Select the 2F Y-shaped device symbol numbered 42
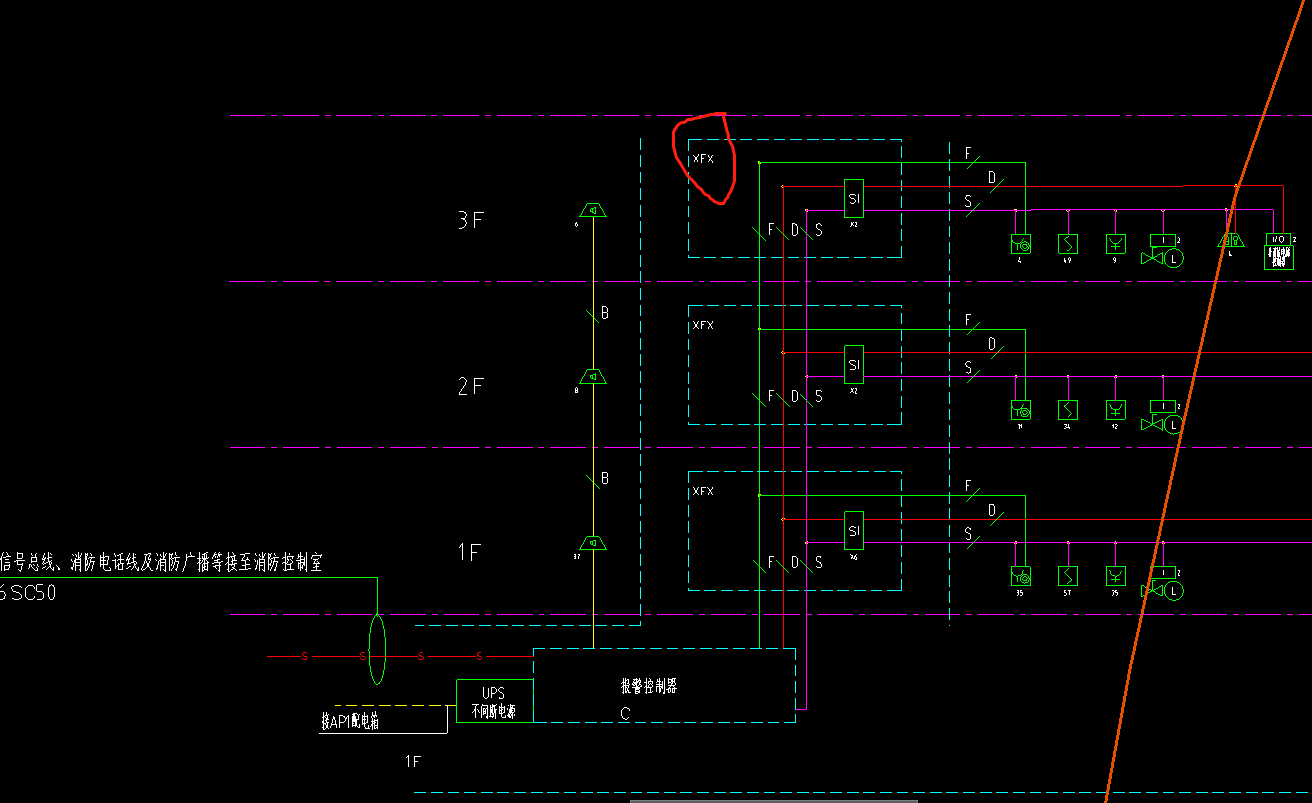1312x803 pixels. (x=1116, y=409)
